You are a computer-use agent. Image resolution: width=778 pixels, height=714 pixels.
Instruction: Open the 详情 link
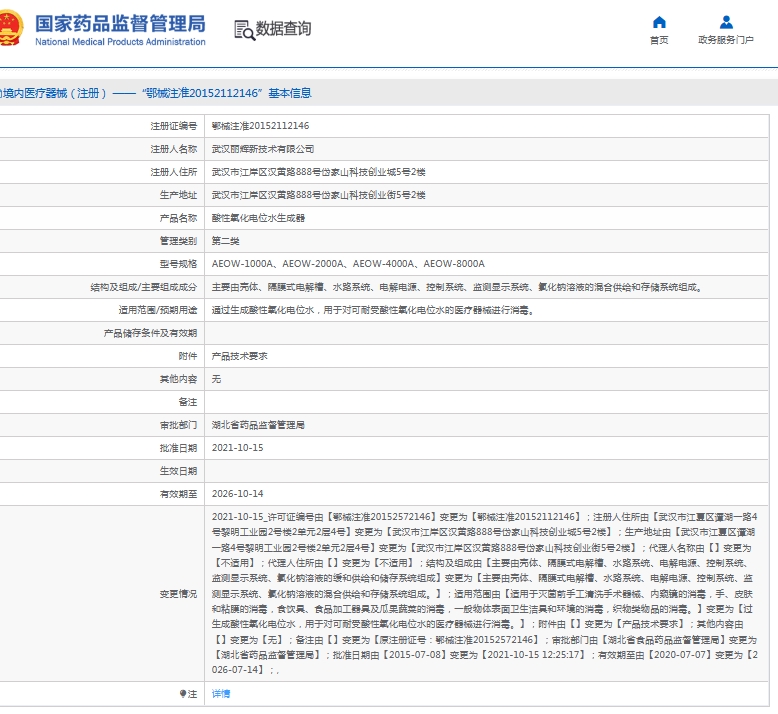tap(221, 693)
